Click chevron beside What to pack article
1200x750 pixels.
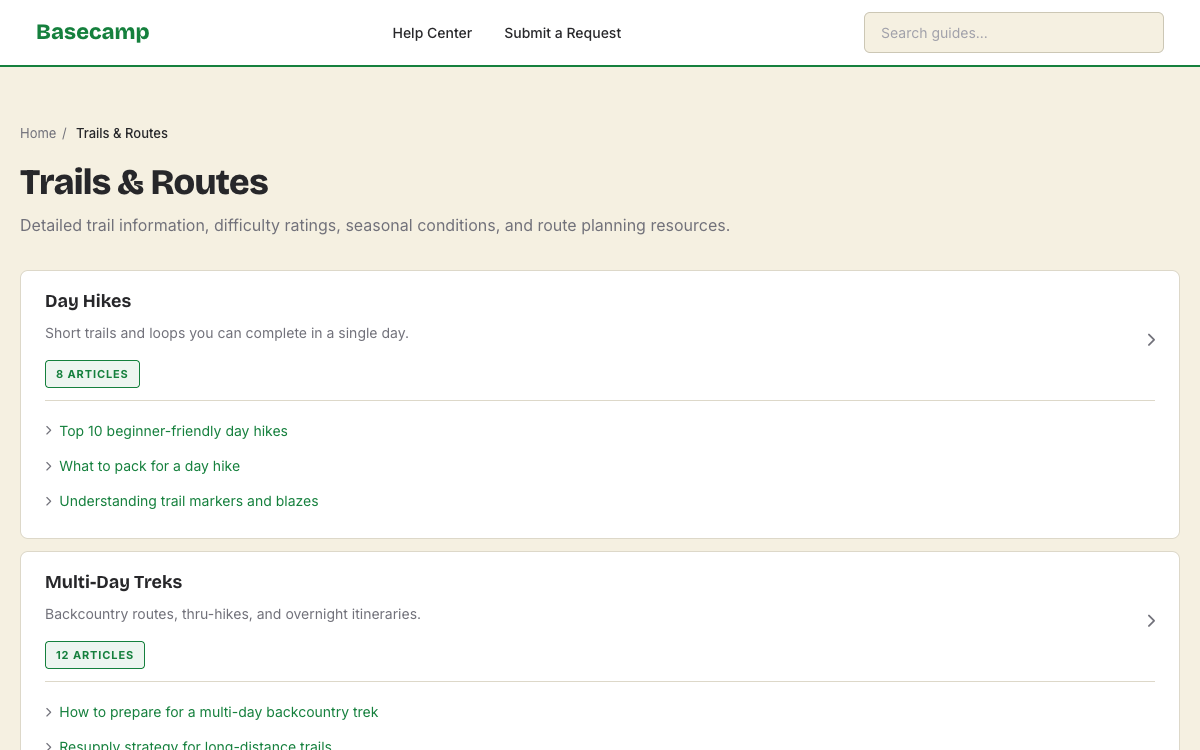click(49, 466)
